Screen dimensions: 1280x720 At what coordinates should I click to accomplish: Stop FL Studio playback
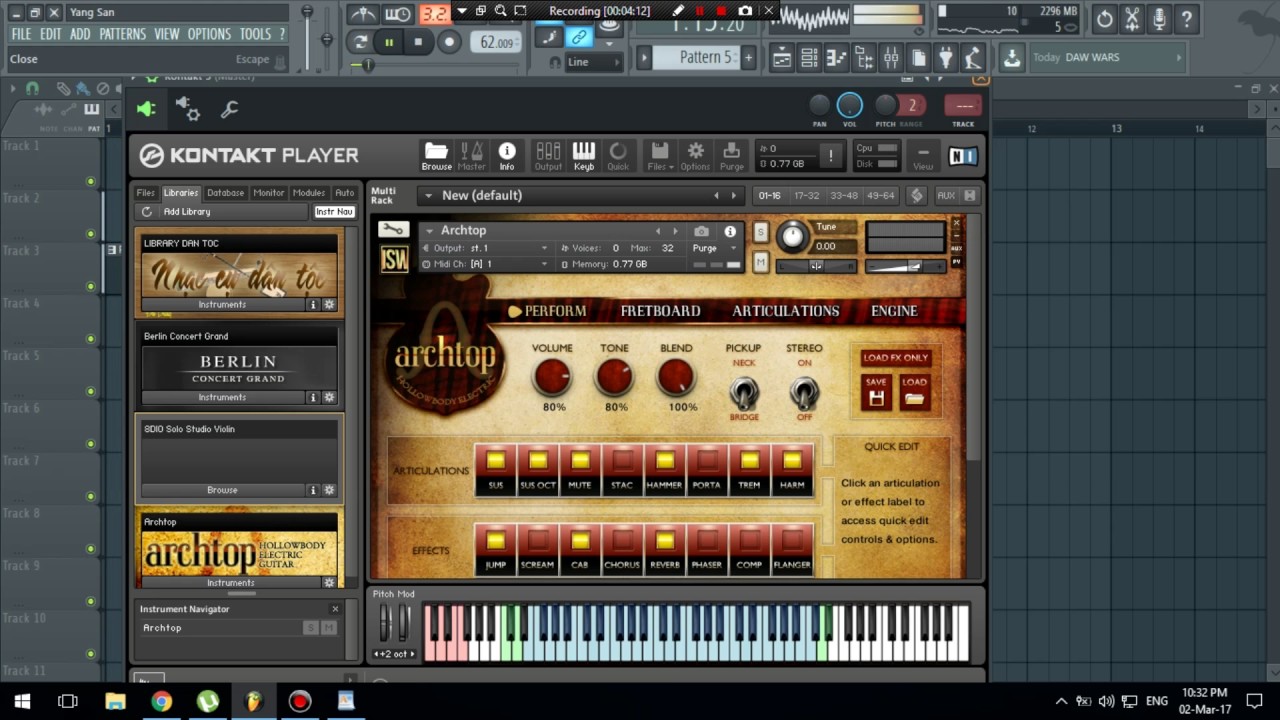418,42
